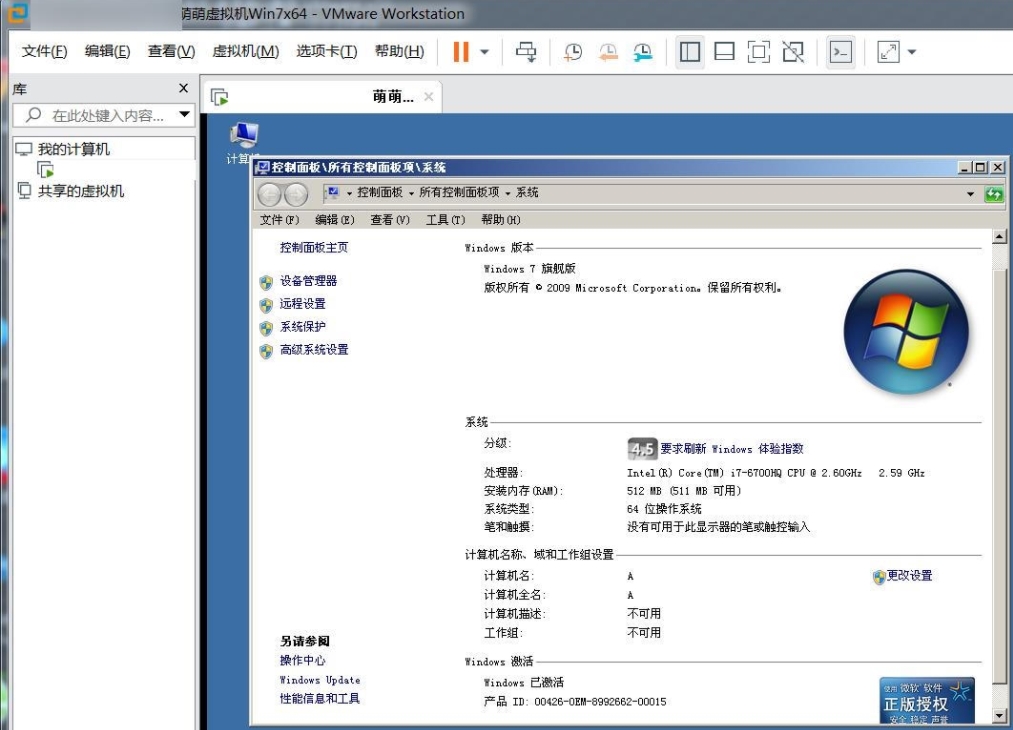The image size is (1013, 730).
Task: Expand the arrow after 所有控制面板项 breadcrumb
Action: coord(508,193)
